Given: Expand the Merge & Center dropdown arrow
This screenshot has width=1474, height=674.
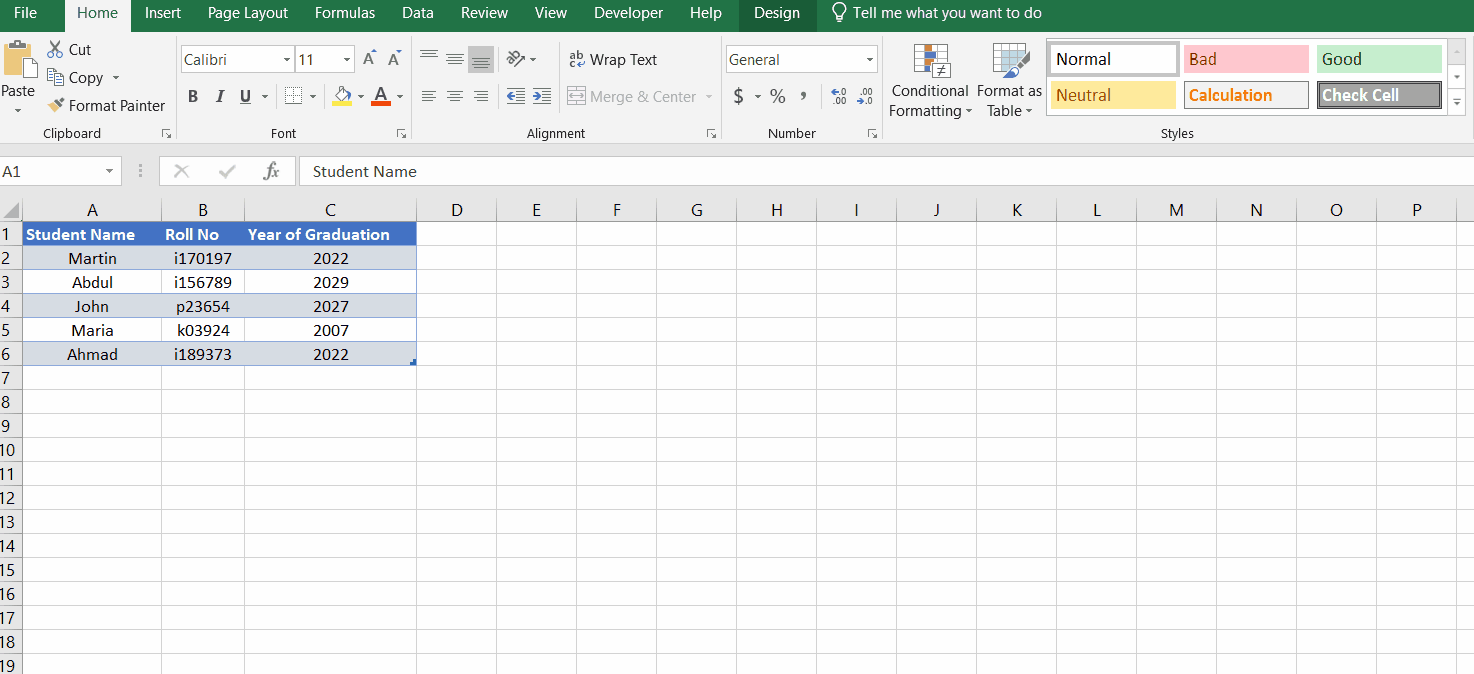Looking at the screenshot, I should (709, 96).
